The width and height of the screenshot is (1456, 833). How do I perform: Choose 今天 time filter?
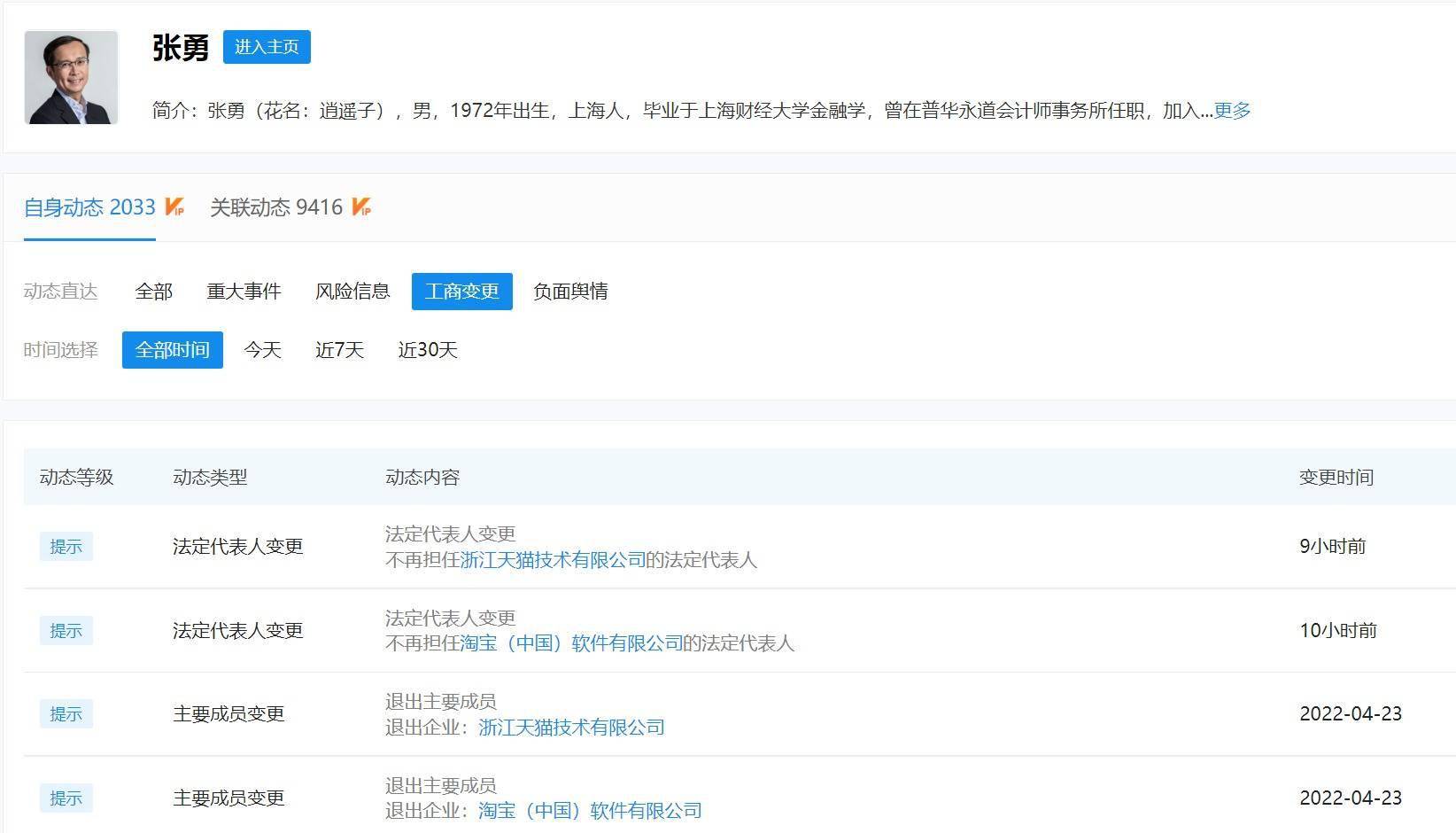point(262,350)
